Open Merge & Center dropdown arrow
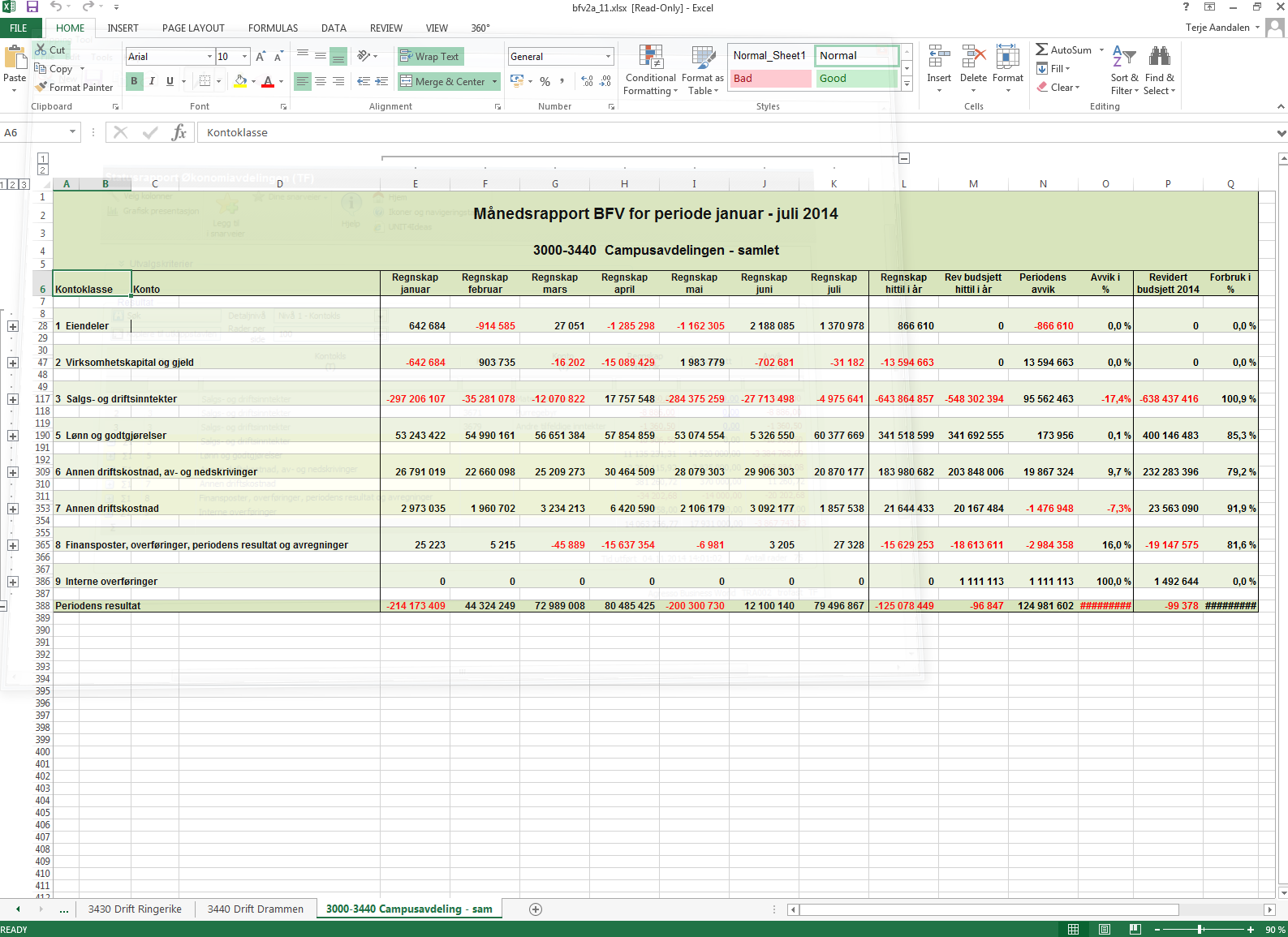Image resolution: width=1288 pixels, height=937 pixels. [x=494, y=81]
